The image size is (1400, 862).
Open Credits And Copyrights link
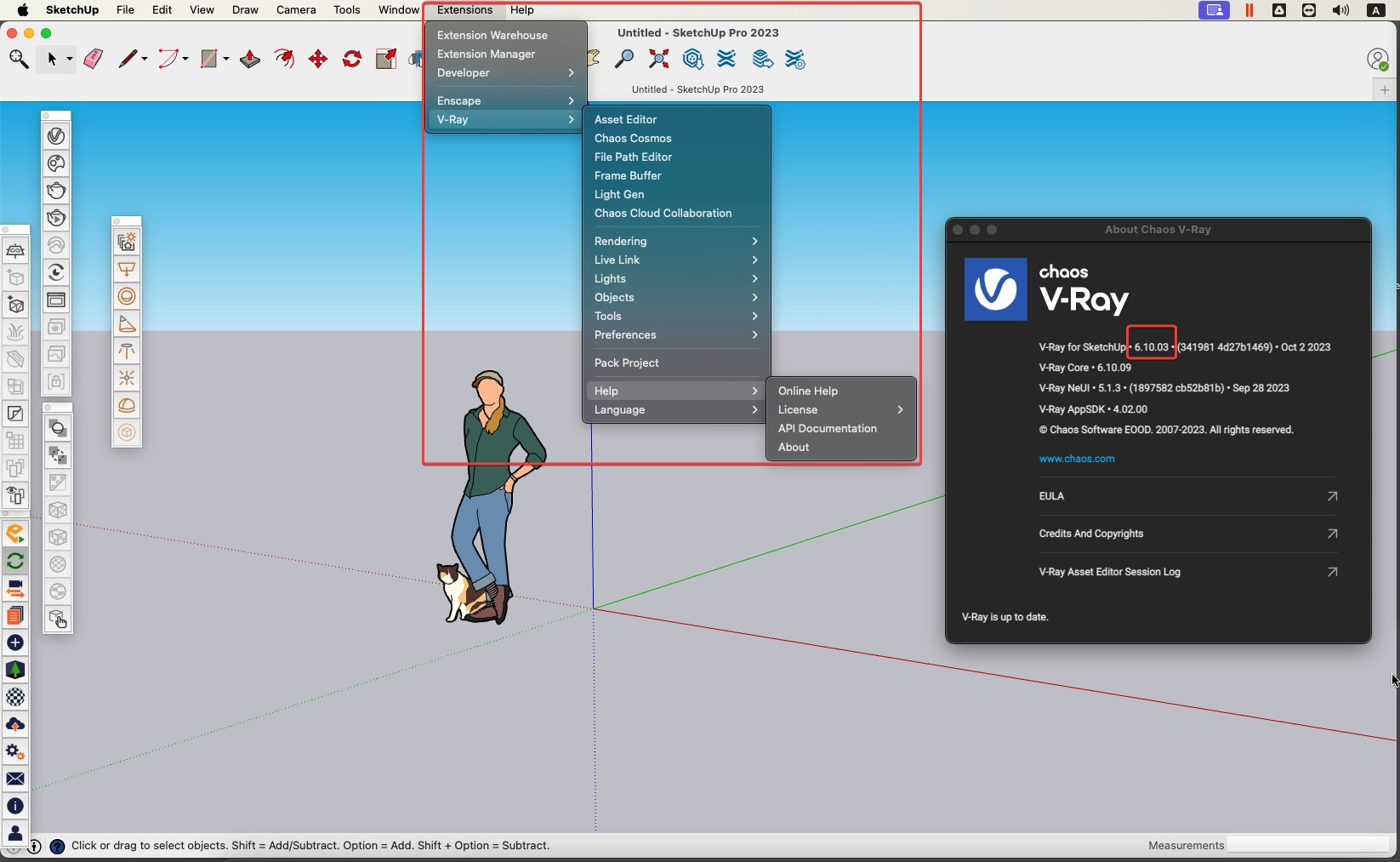pyautogui.click(x=1187, y=534)
